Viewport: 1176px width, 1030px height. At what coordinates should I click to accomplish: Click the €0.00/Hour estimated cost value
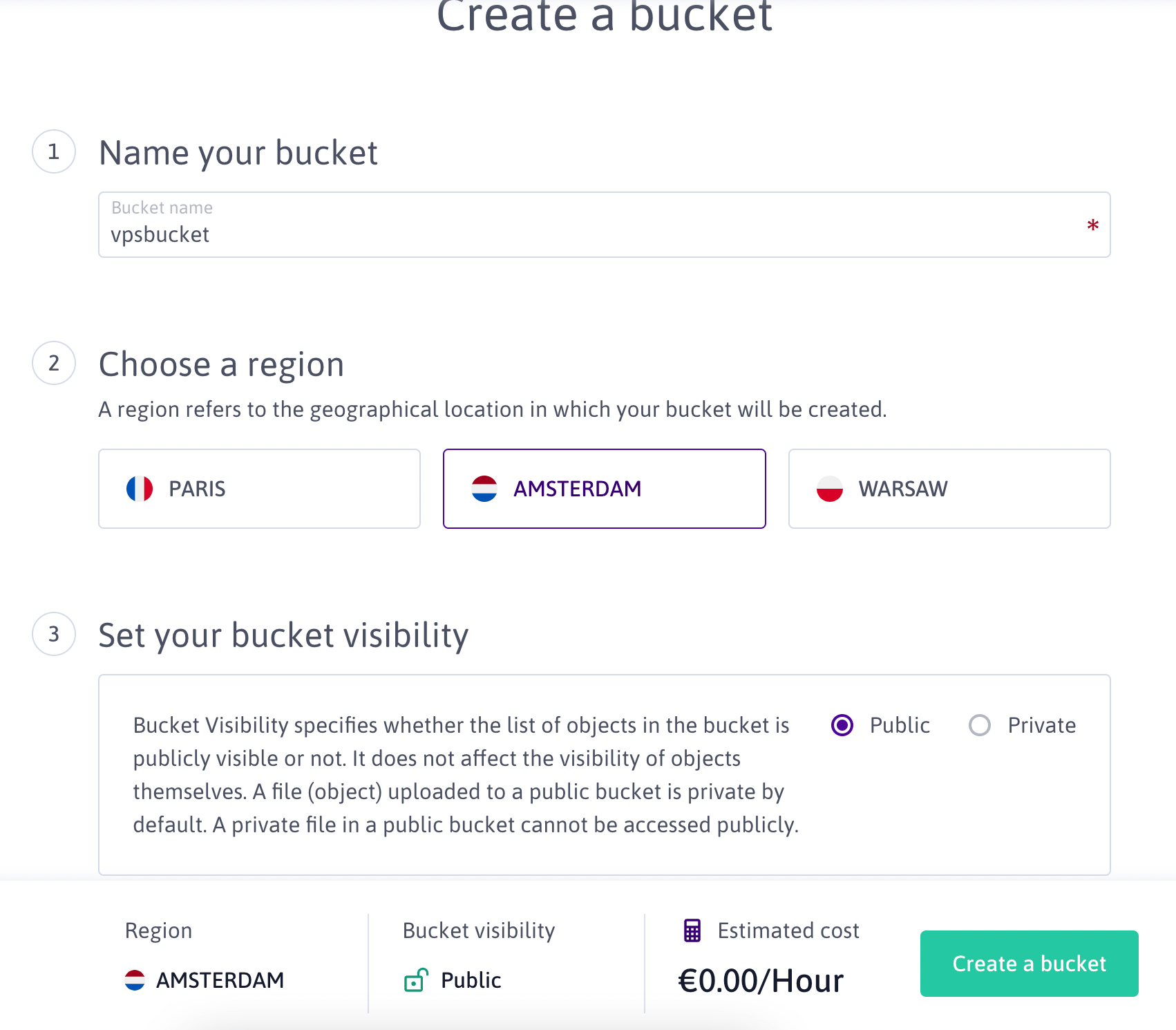pyautogui.click(x=761, y=980)
